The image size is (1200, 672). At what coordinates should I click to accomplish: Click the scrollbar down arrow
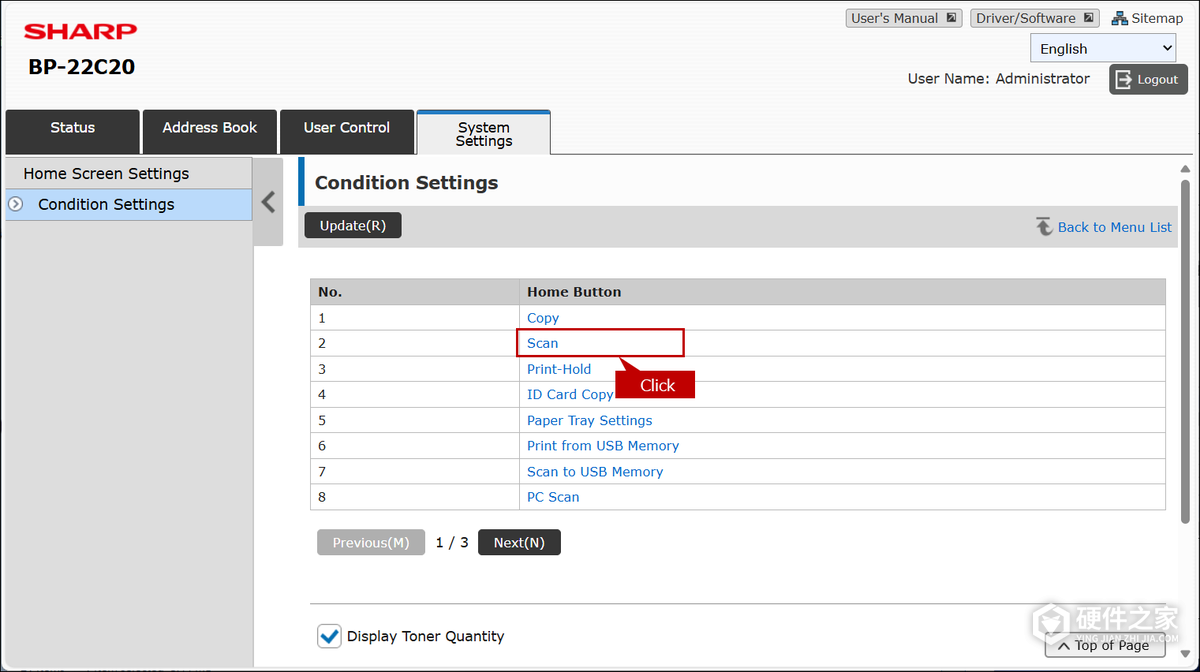pyautogui.click(x=1186, y=655)
